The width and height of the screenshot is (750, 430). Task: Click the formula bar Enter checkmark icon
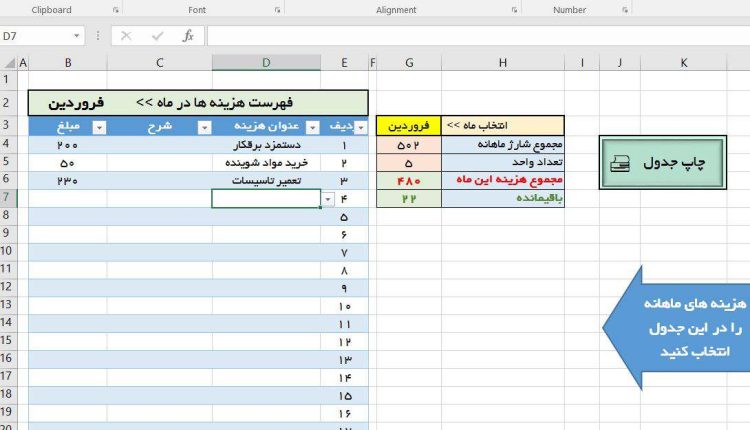157,36
